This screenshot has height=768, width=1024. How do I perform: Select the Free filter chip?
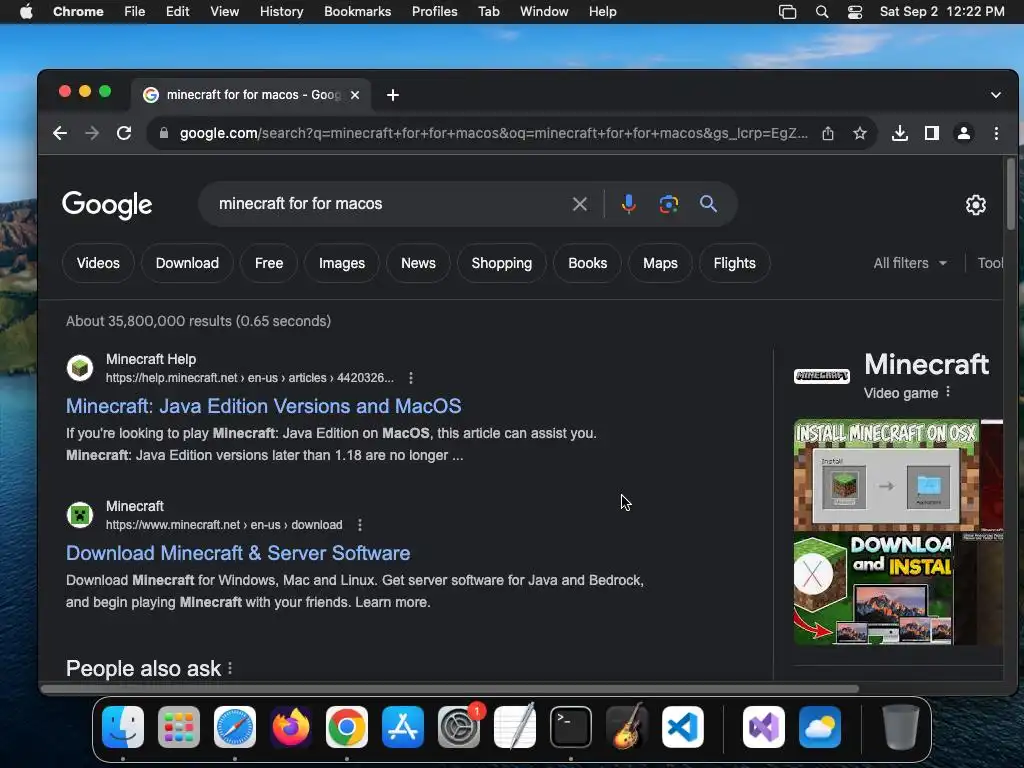point(268,263)
